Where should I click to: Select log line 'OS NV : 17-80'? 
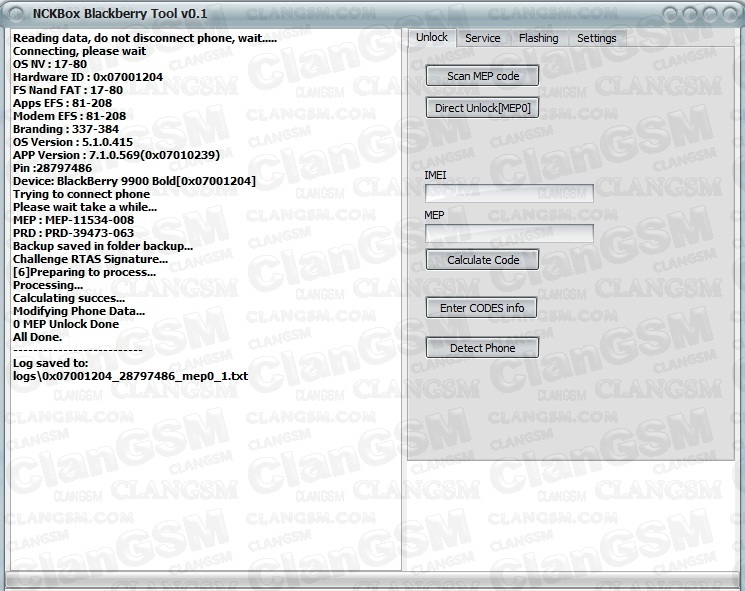[x=50, y=64]
